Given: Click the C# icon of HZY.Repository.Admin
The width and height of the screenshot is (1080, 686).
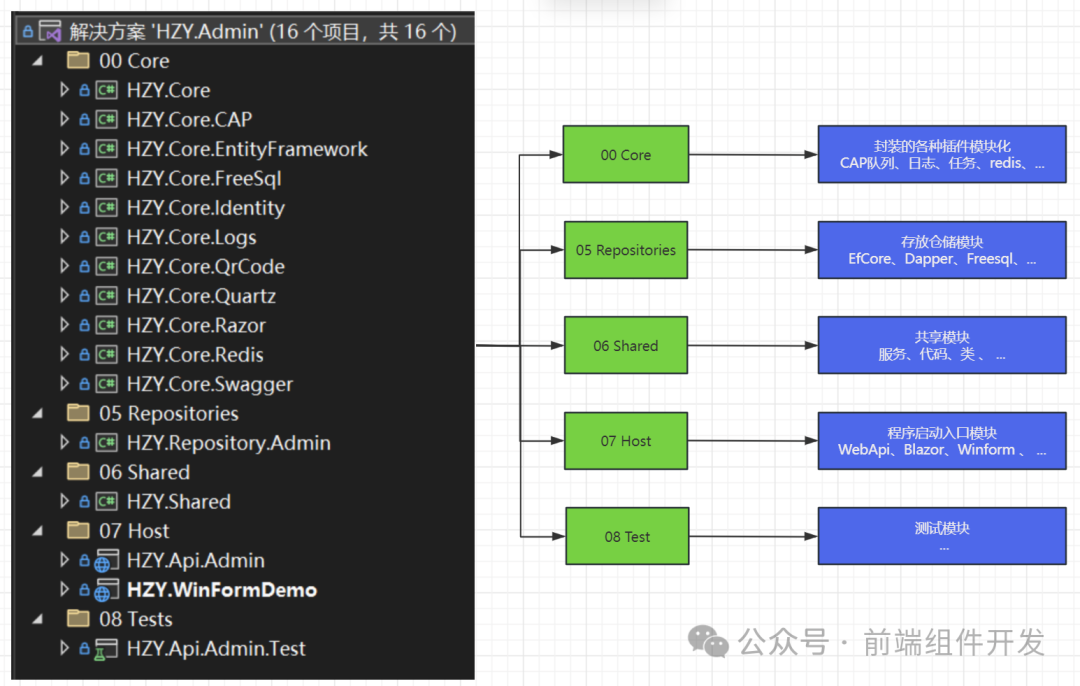Looking at the screenshot, I should [106, 443].
